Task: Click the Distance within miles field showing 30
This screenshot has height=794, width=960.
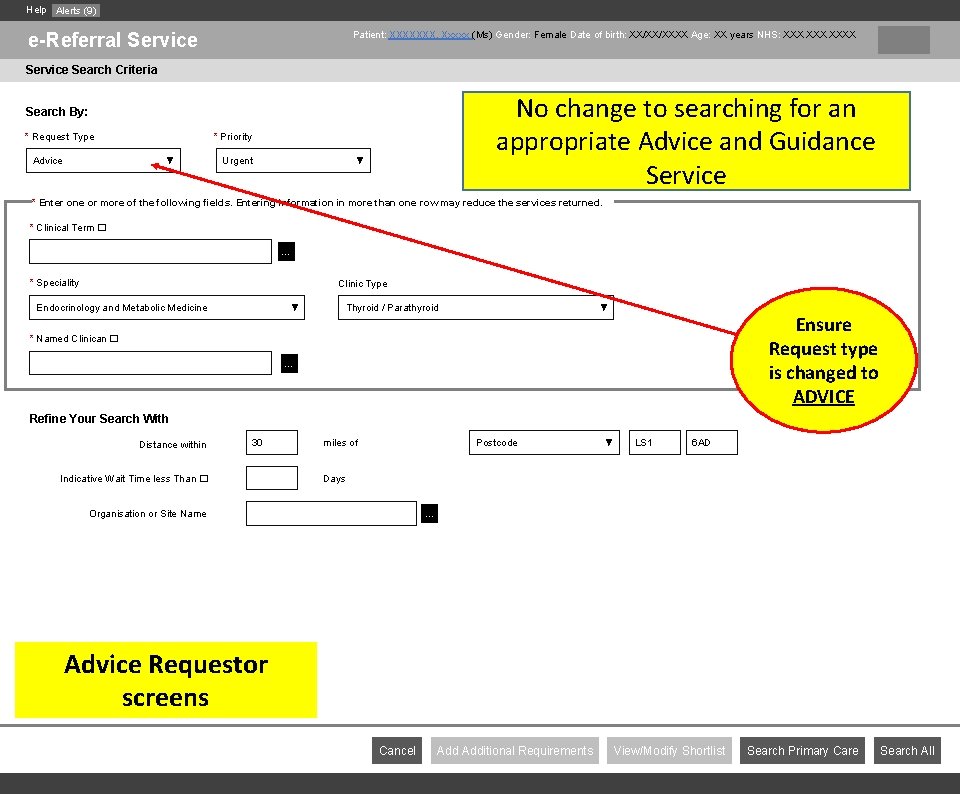Action: click(272, 443)
